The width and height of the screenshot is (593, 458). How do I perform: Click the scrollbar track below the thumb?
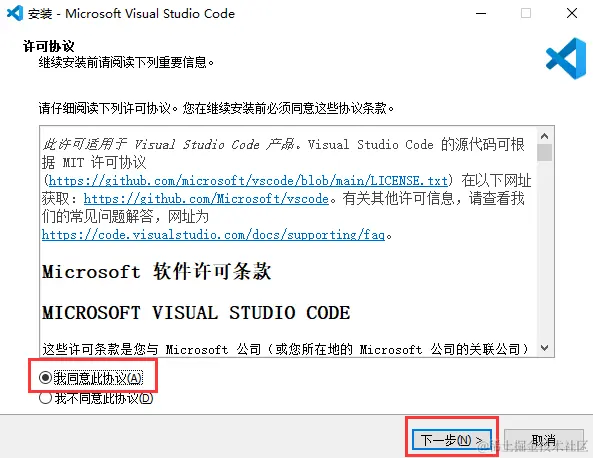pyautogui.click(x=545, y=251)
